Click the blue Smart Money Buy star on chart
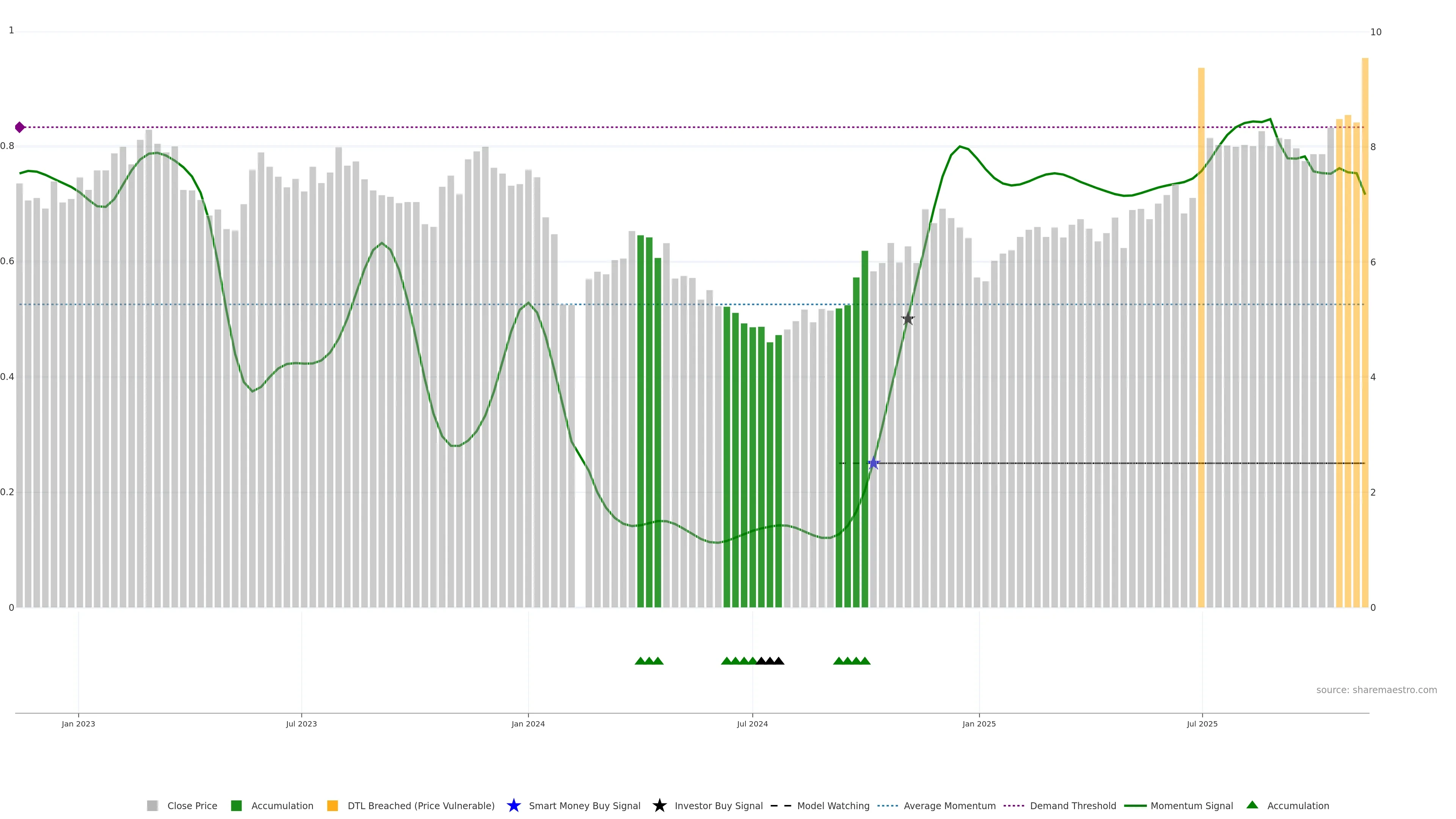The height and width of the screenshot is (819, 1456). pos(873,463)
